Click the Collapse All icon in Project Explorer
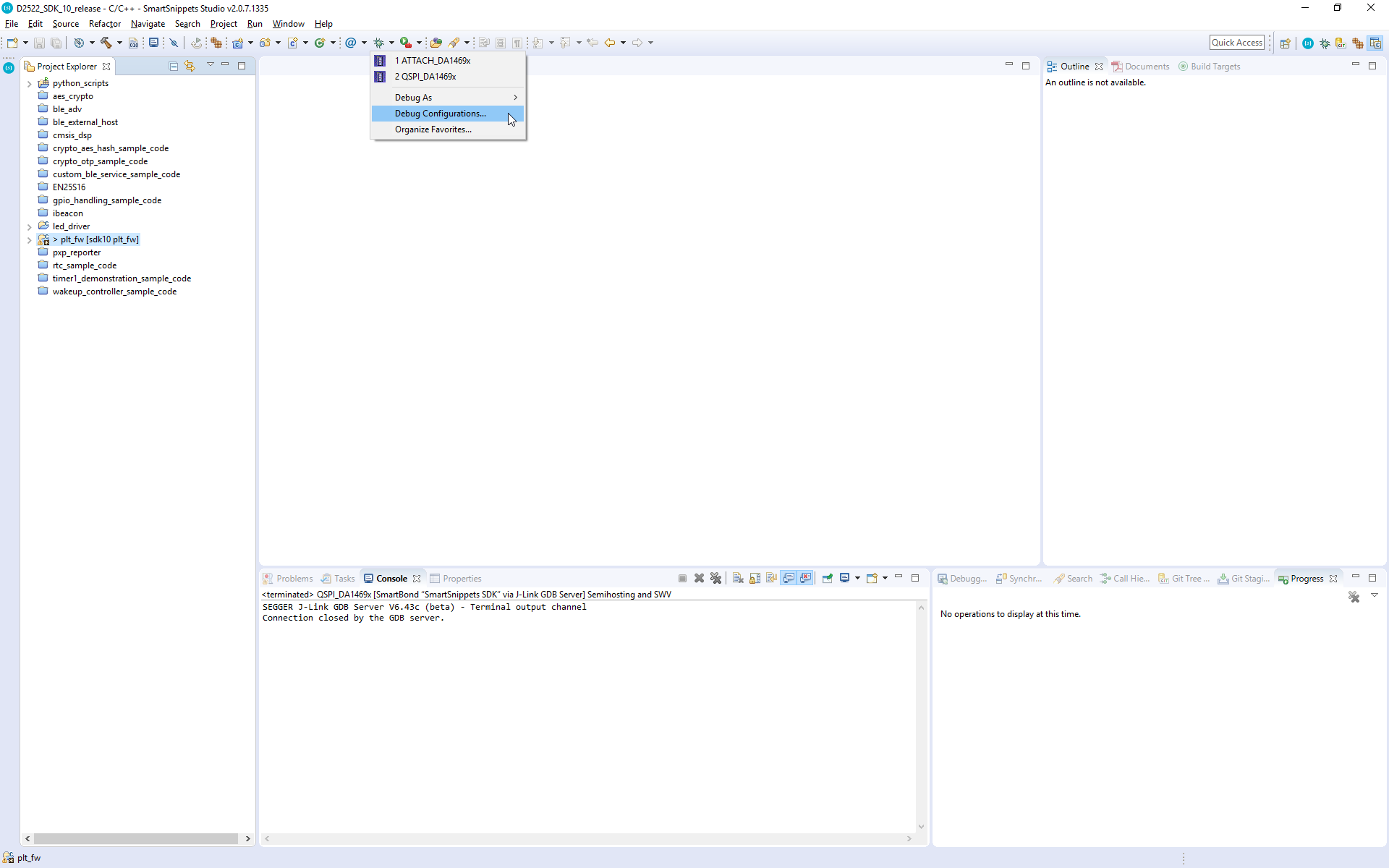Screen dimensions: 1389x868 pos(174,66)
